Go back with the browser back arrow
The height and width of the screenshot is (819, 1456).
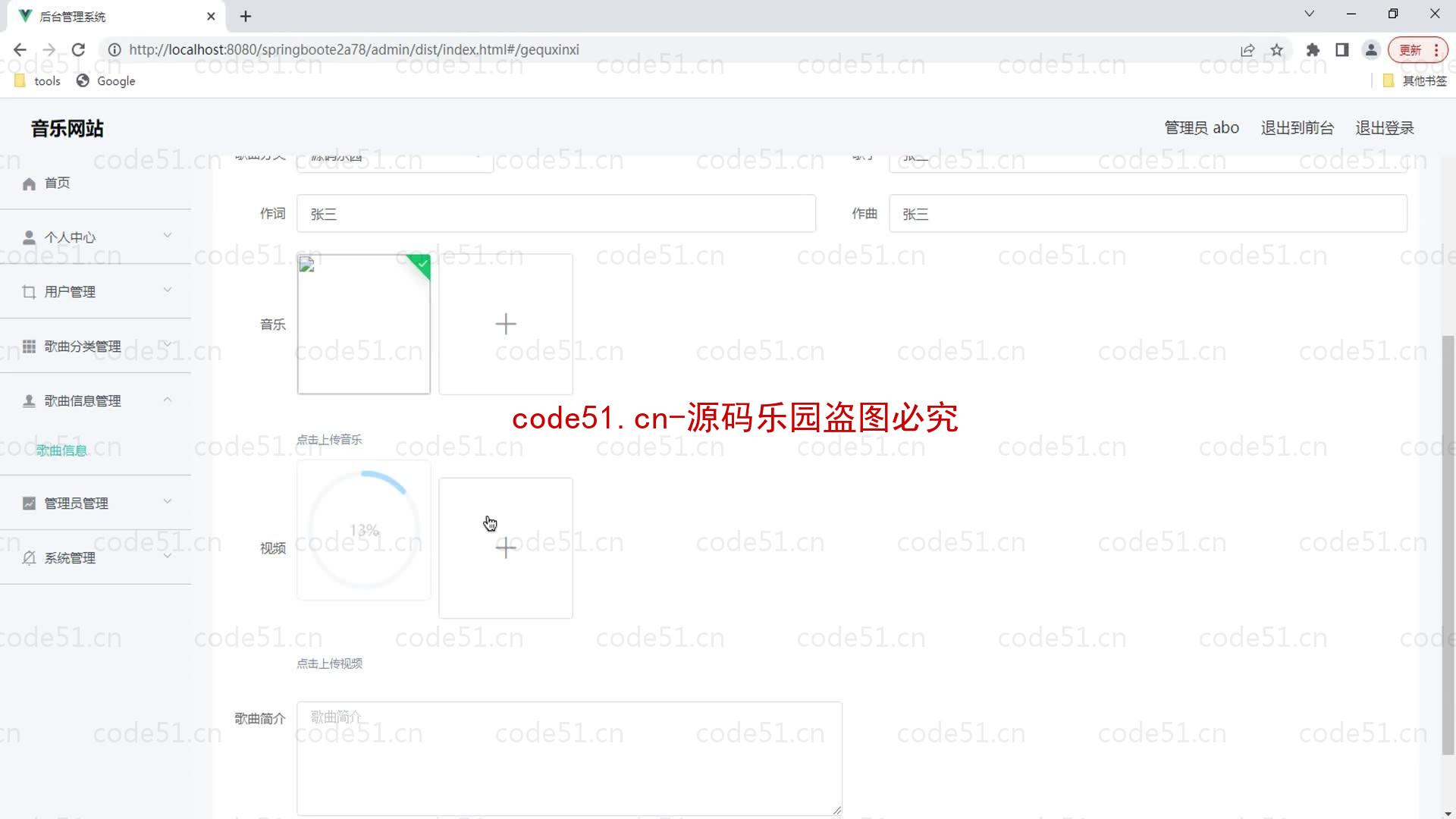(x=20, y=50)
